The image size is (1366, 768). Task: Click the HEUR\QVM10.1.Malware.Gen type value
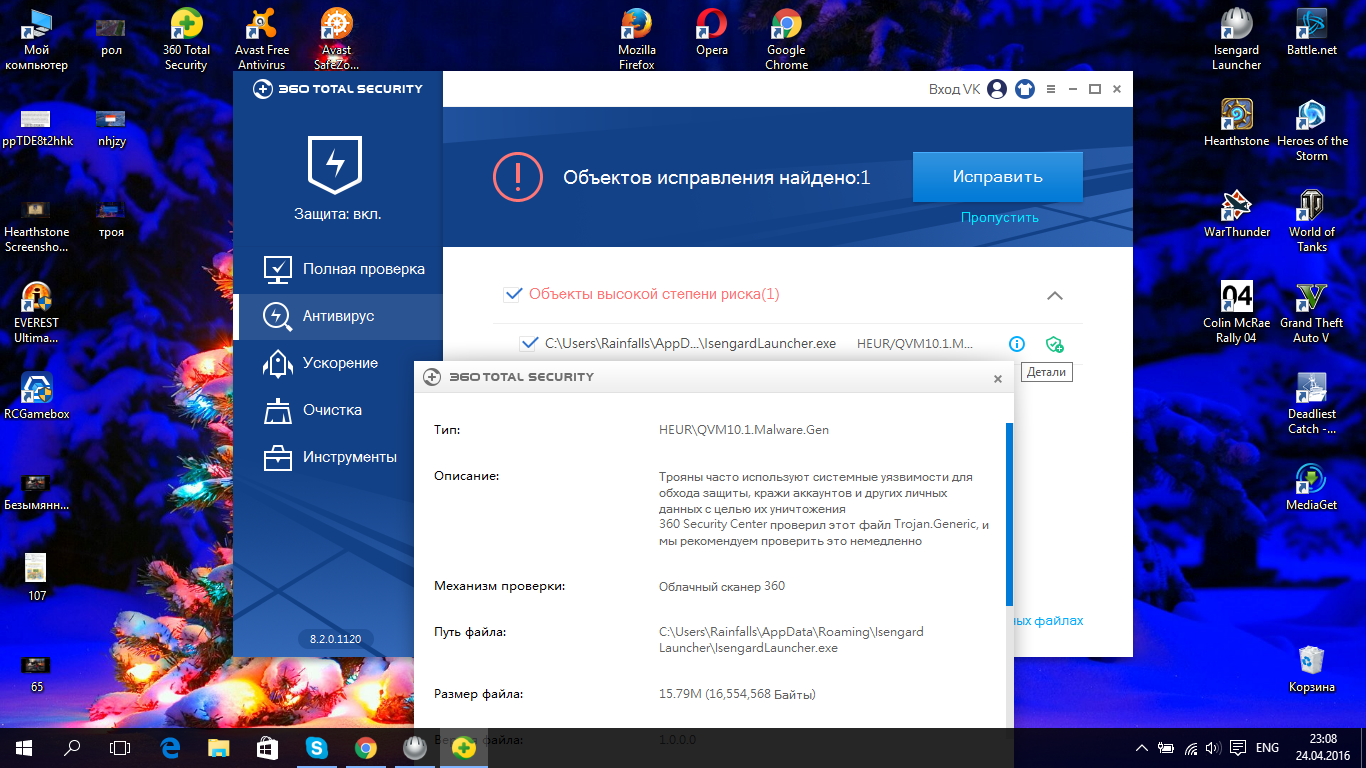pyautogui.click(x=744, y=430)
